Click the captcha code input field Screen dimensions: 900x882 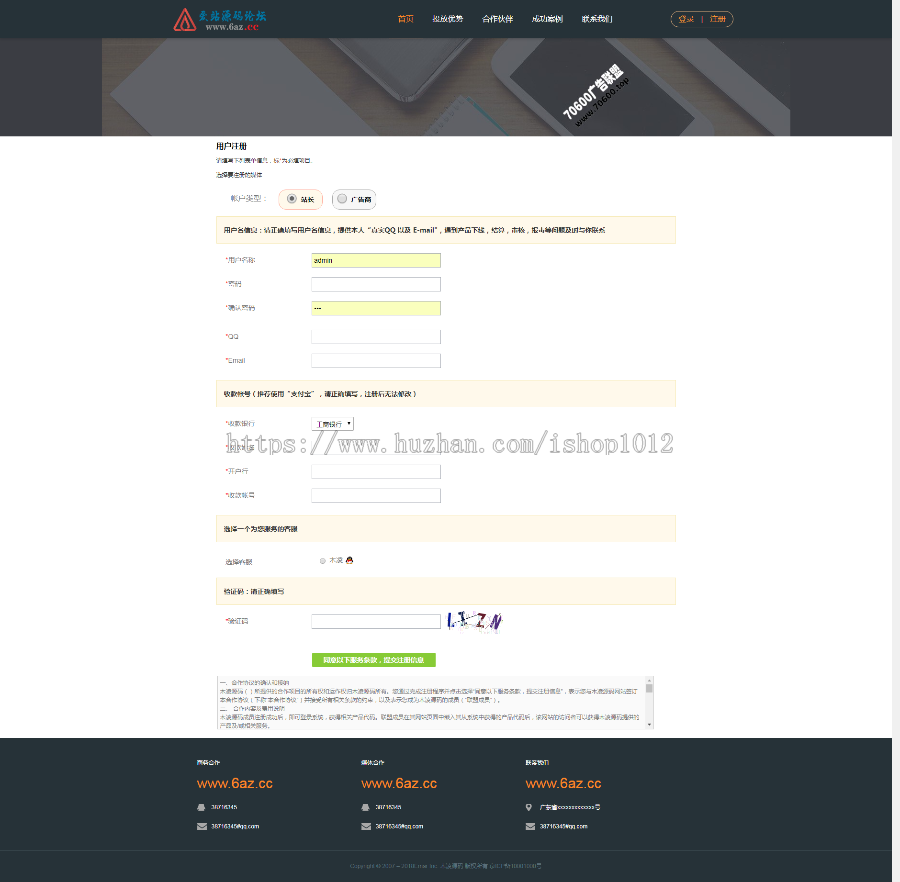[x=376, y=621]
